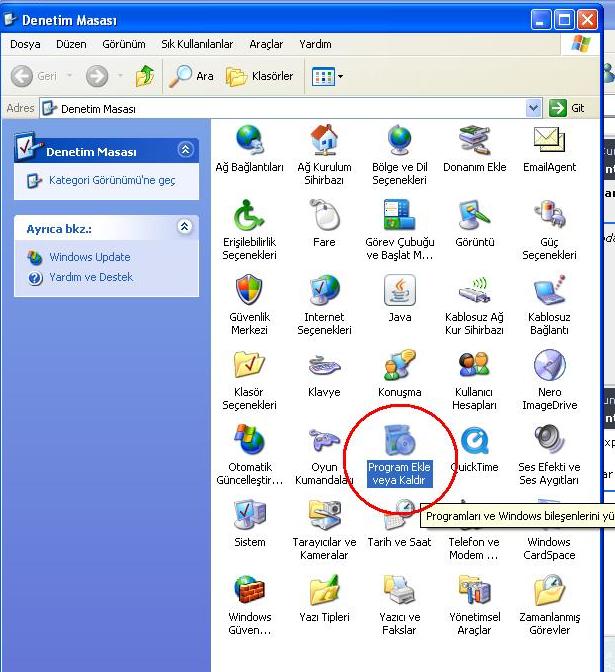Toggle the Klasörler folders pane button
This screenshot has height=672, width=615.
click(260, 76)
